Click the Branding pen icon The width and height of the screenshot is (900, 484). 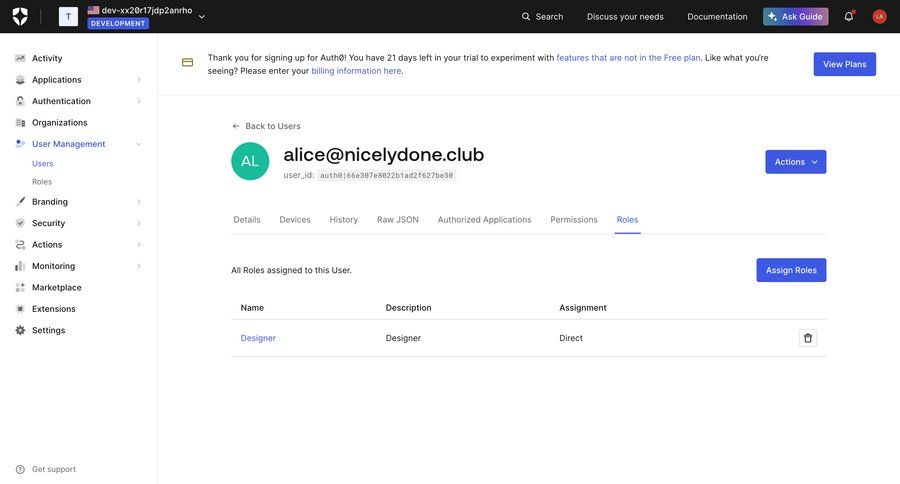pyautogui.click(x=20, y=202)
